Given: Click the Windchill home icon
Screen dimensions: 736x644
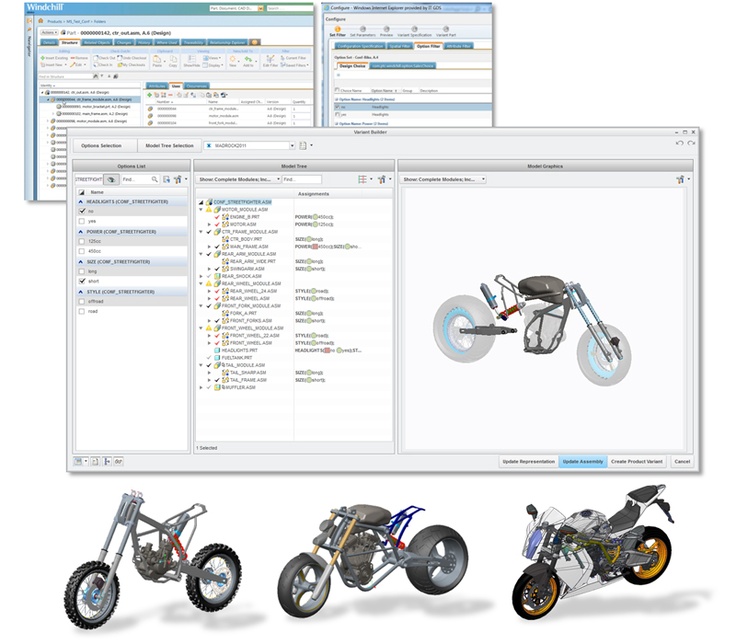Looking at the screenshot, I should pyautogui.click(x=41, y=21).
